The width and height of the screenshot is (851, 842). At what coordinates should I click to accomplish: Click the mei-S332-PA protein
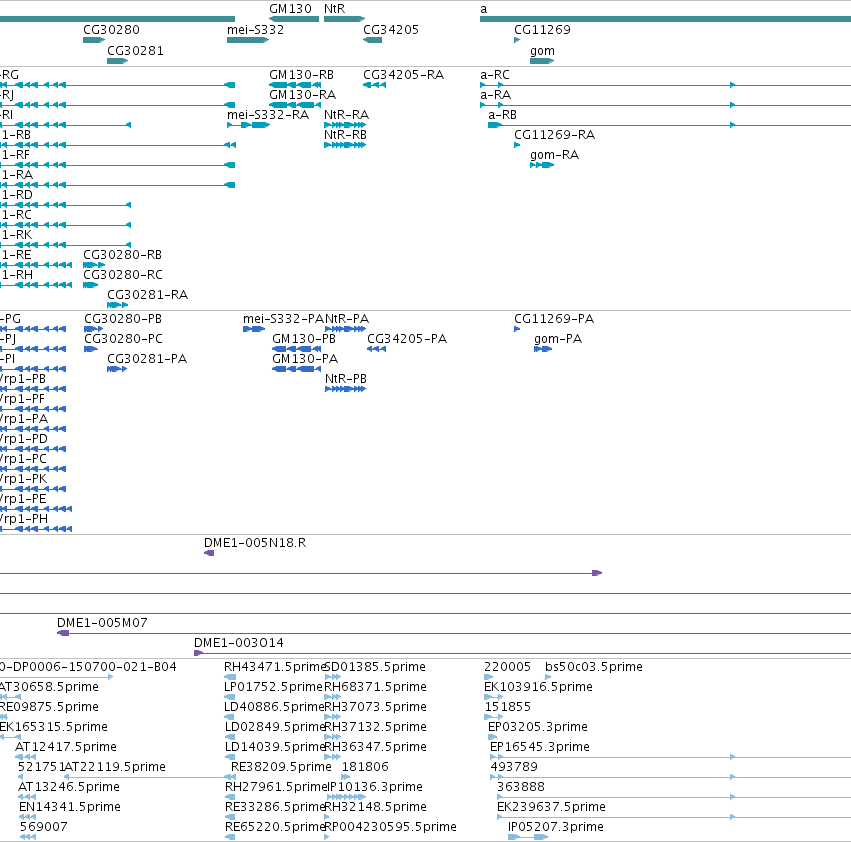[x=254, y=329]
